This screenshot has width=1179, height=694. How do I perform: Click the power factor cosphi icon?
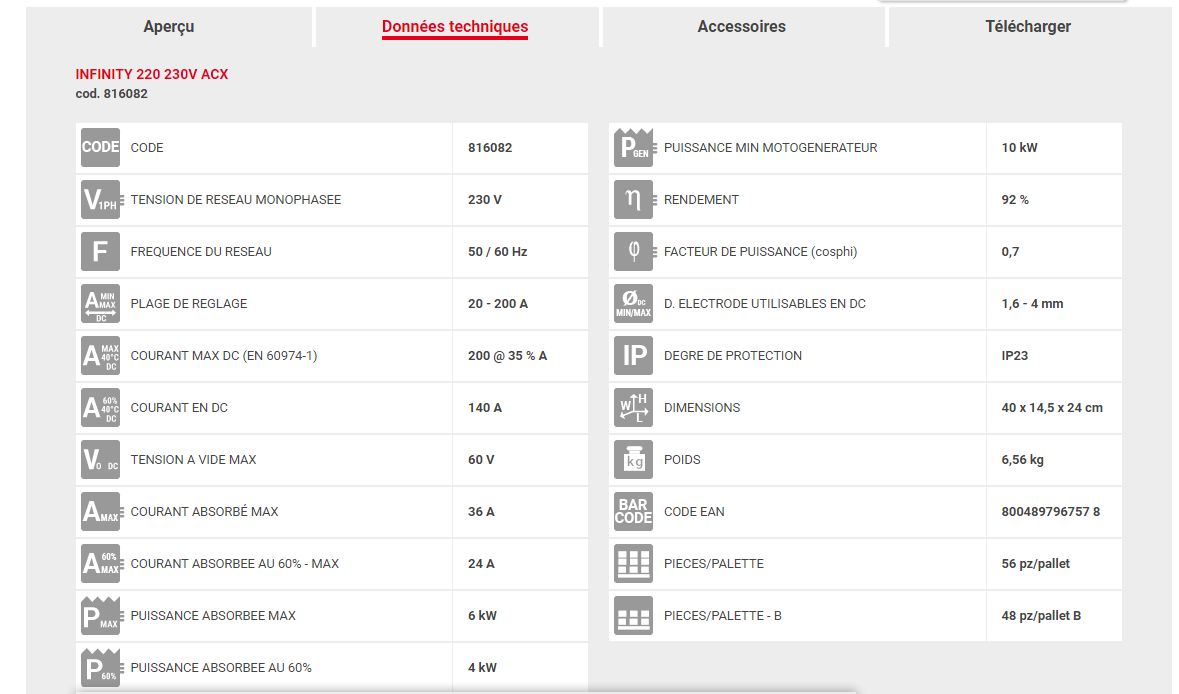coord(633,252)
